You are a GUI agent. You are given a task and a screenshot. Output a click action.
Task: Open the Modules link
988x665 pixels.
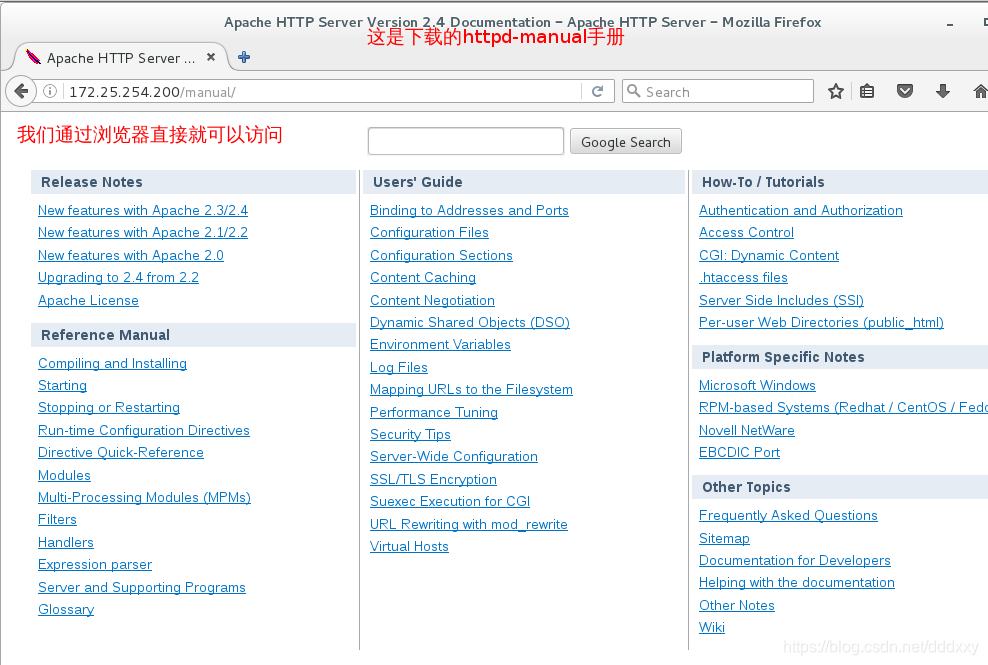click(x=64, y=475)
